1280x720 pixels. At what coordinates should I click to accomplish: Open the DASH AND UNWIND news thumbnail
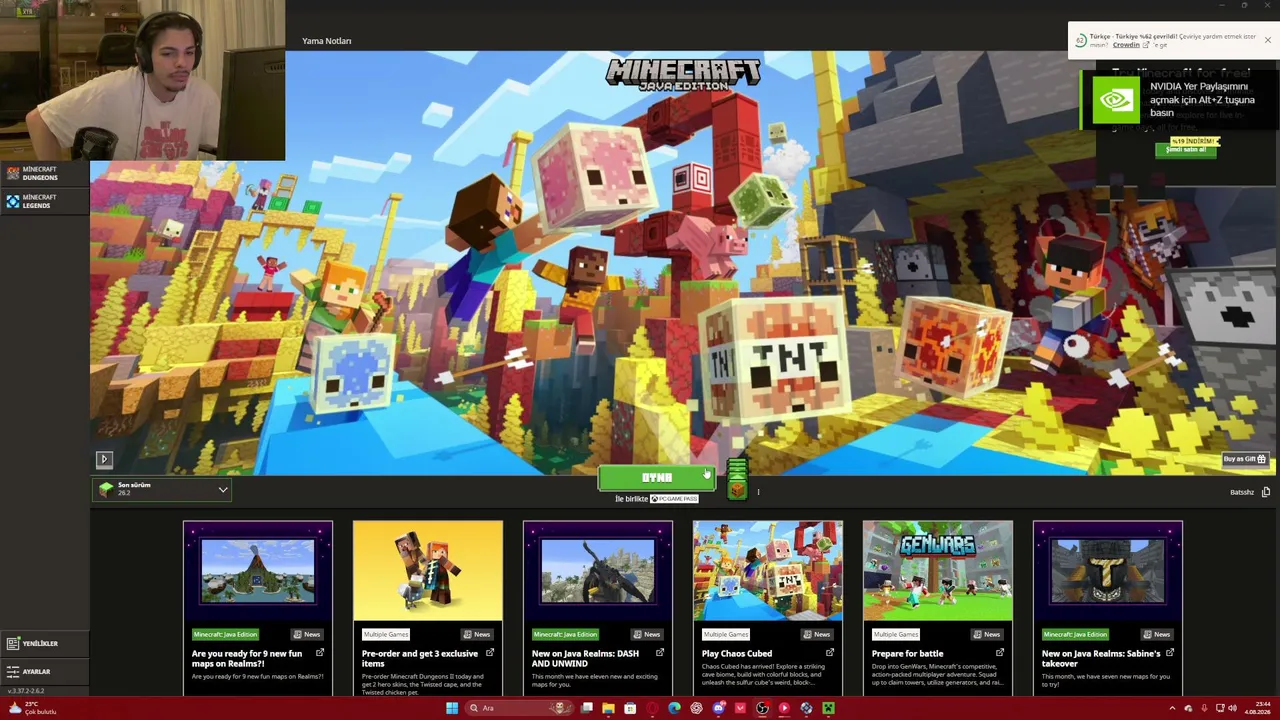pyautogui.click(x=598, y=572)
